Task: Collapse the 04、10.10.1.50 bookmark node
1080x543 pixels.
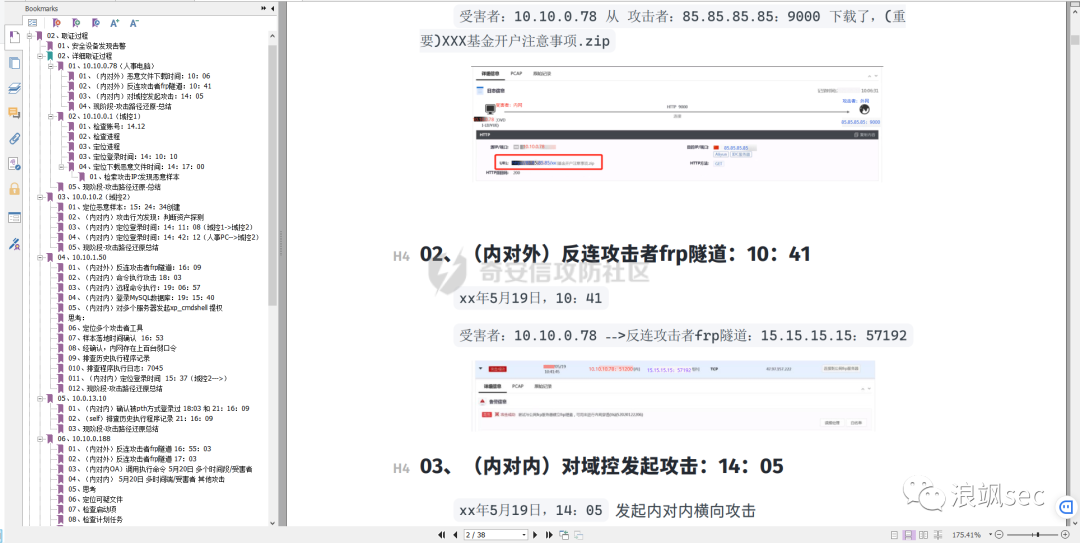Action: 41,257
